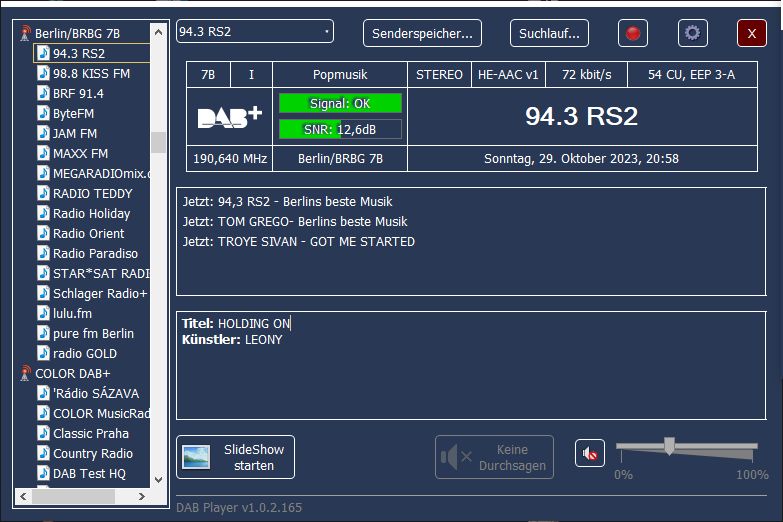
Task: Click the Popmusik genre cell
Action: [x=340, y=74]
